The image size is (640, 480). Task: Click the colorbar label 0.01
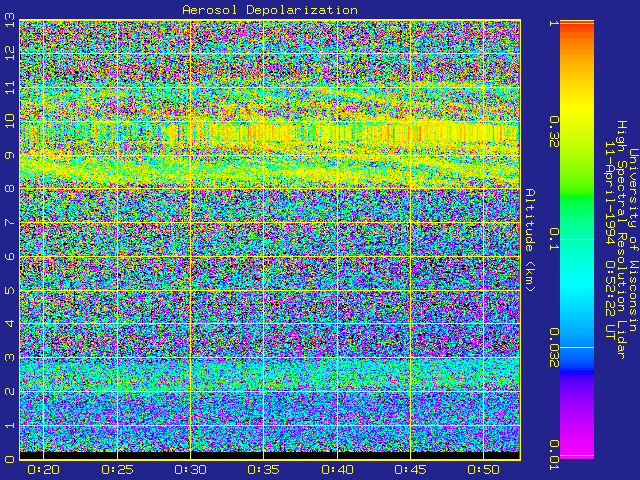(x=554, y=455)
